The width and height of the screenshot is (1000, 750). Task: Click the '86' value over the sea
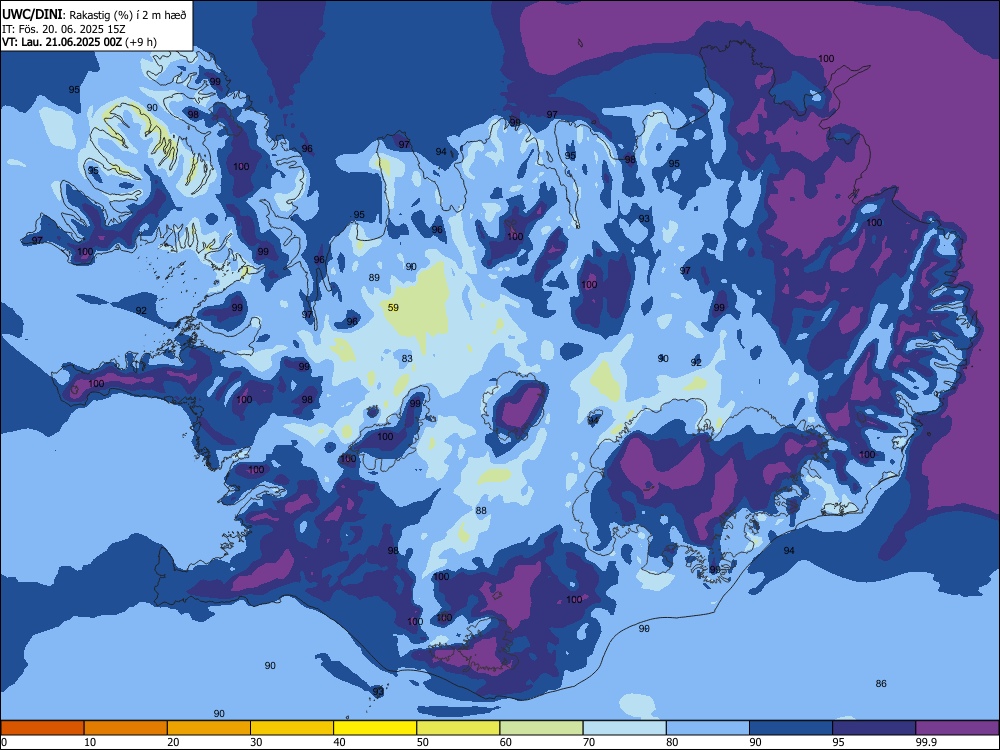pos(881,683)
